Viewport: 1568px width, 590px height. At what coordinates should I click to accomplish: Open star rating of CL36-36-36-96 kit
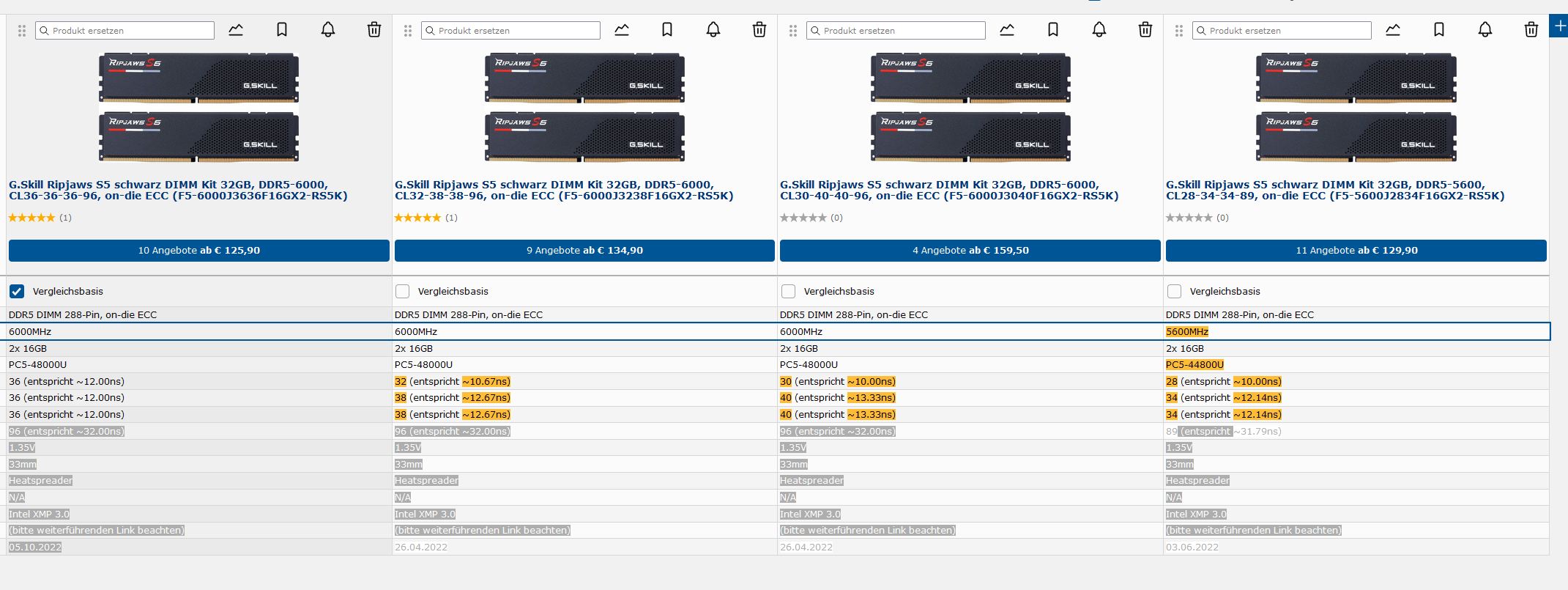31,218
